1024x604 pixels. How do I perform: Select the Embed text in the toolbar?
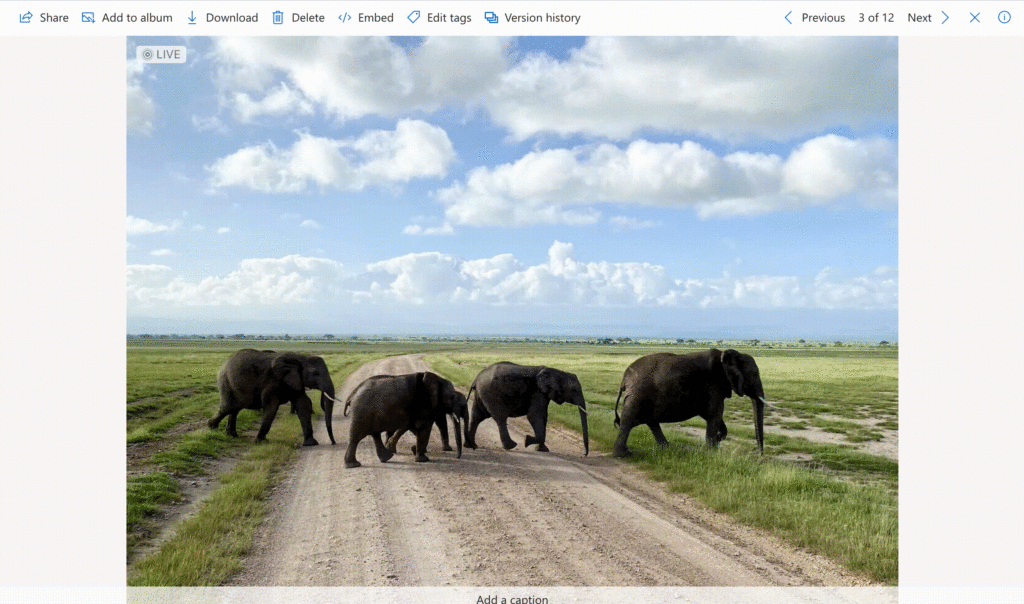(x=376, y=18)
